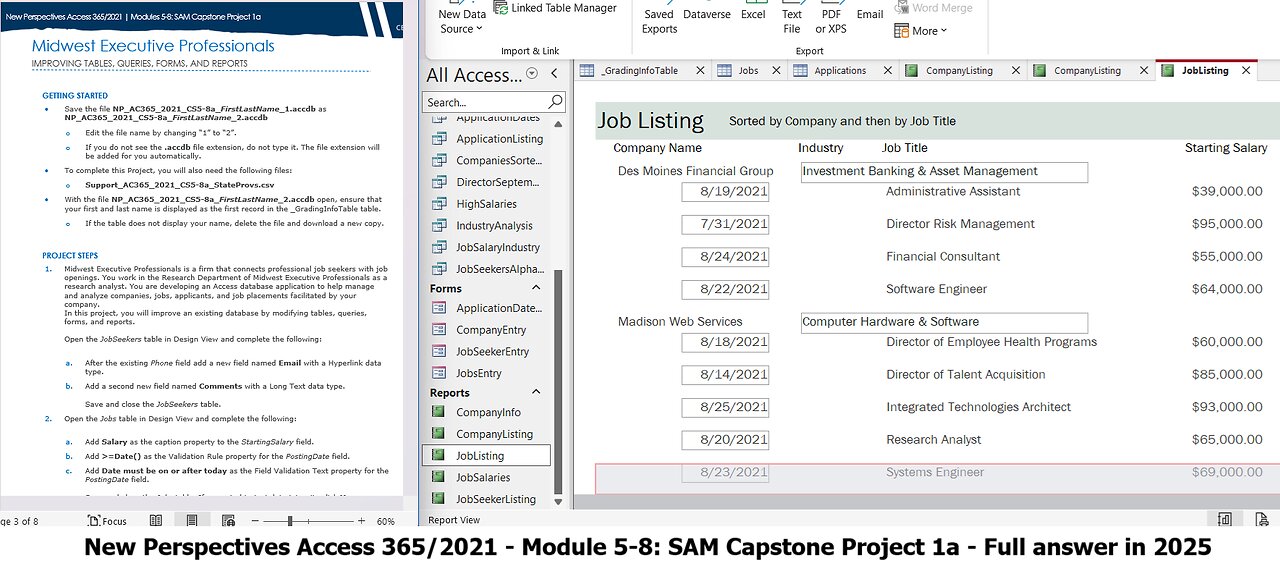Switch to Report View in Access status bar
The image size is (1280, 566).
click(x=1224, y=519)
